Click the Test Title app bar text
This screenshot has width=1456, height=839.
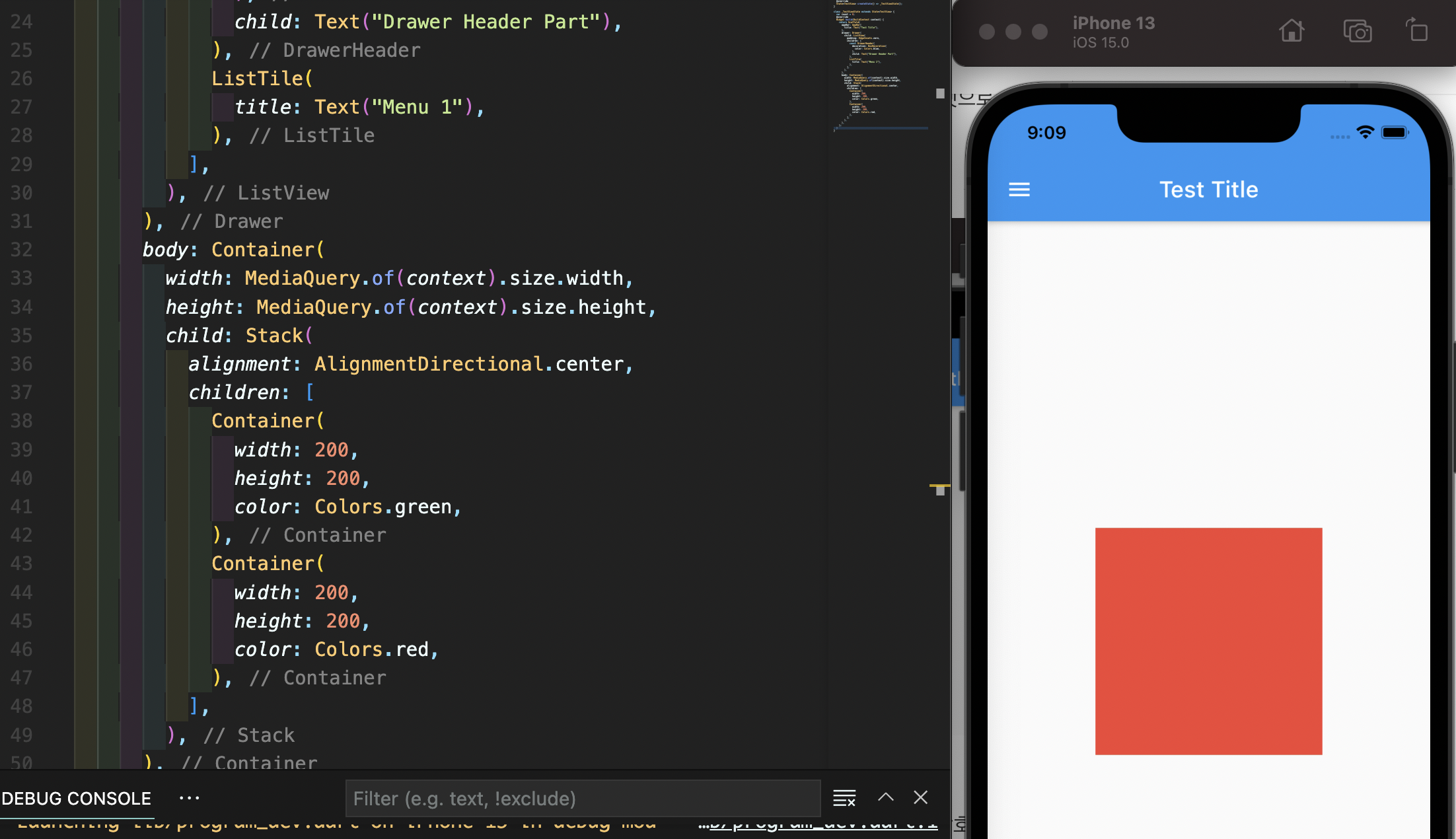click(x=1208, y=190)
